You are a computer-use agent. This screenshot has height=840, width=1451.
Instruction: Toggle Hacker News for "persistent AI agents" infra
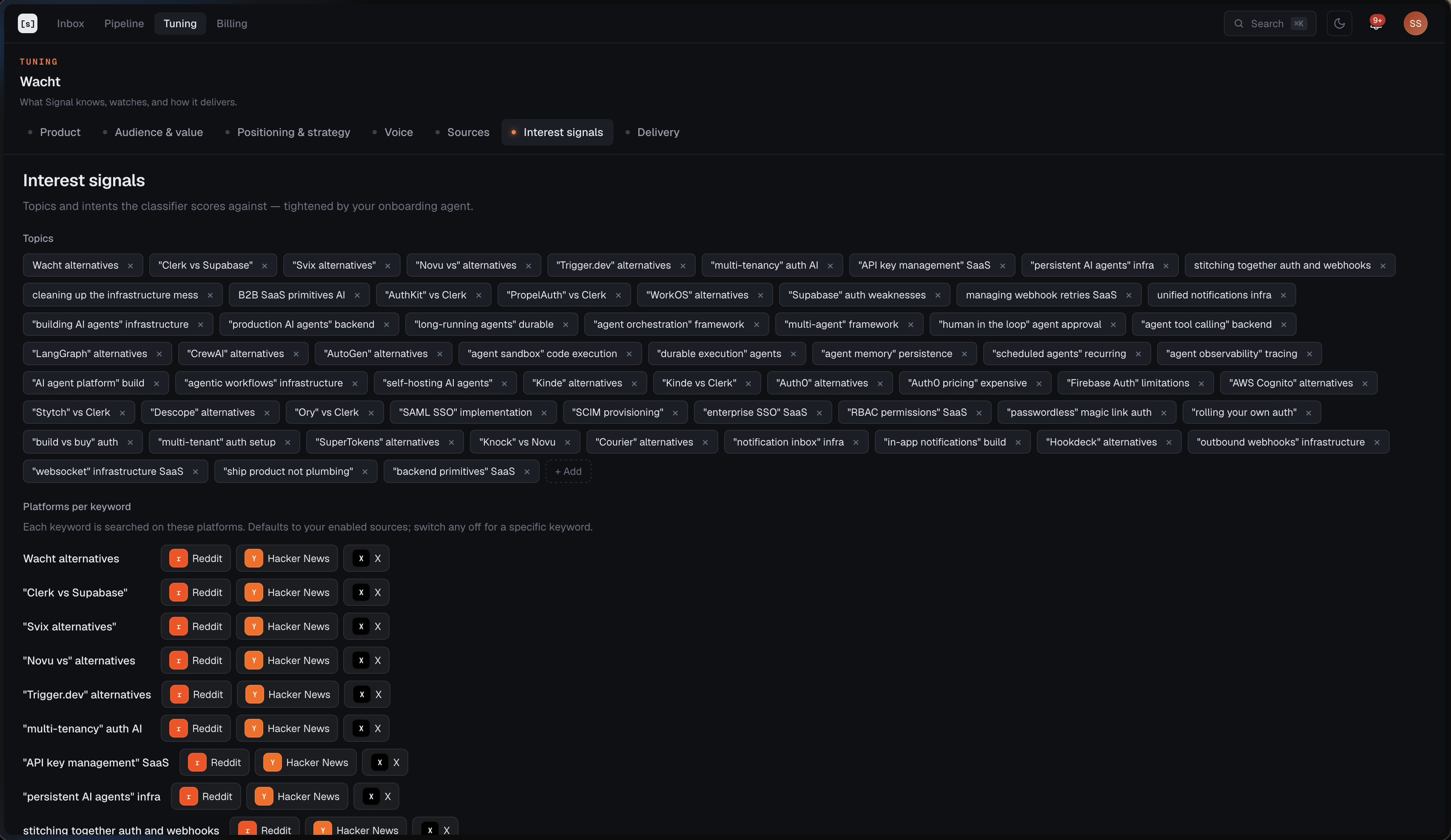coord(297,796)
